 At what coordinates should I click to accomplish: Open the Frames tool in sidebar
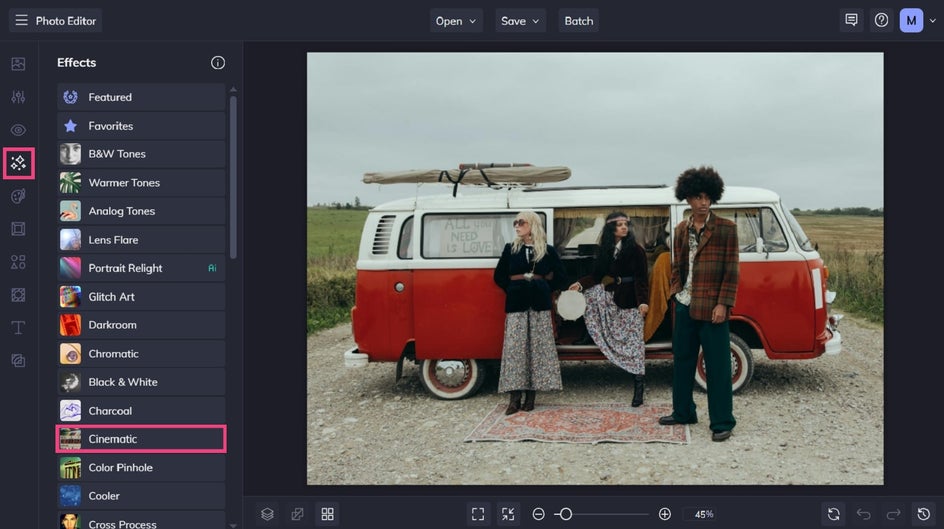point(18,229)
